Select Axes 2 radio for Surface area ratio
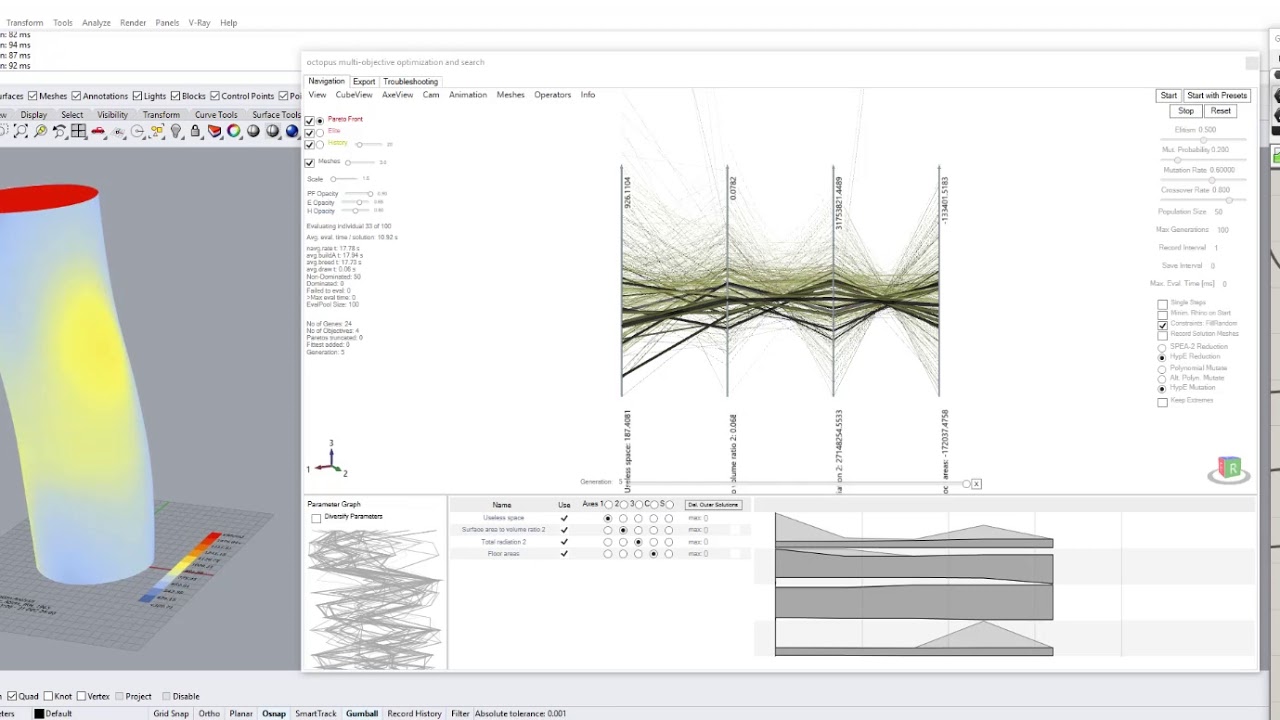Viewport: 1280px width, 720px height. [623, 530]
